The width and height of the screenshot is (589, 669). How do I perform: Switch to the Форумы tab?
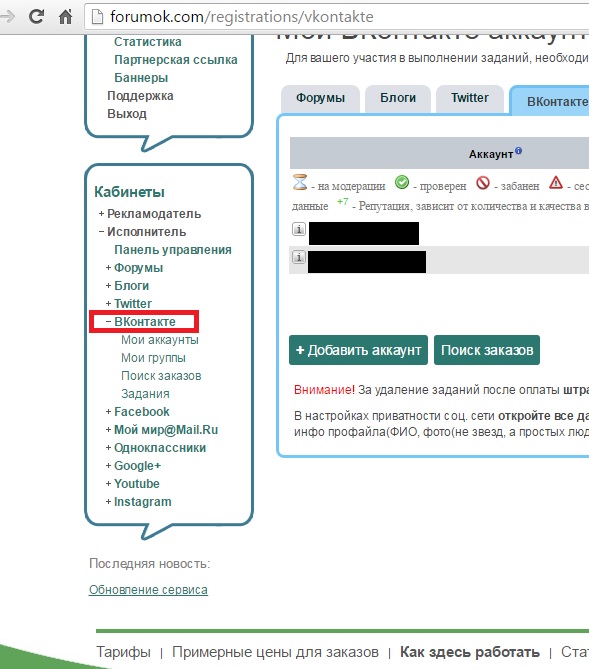tap(320, 99)
